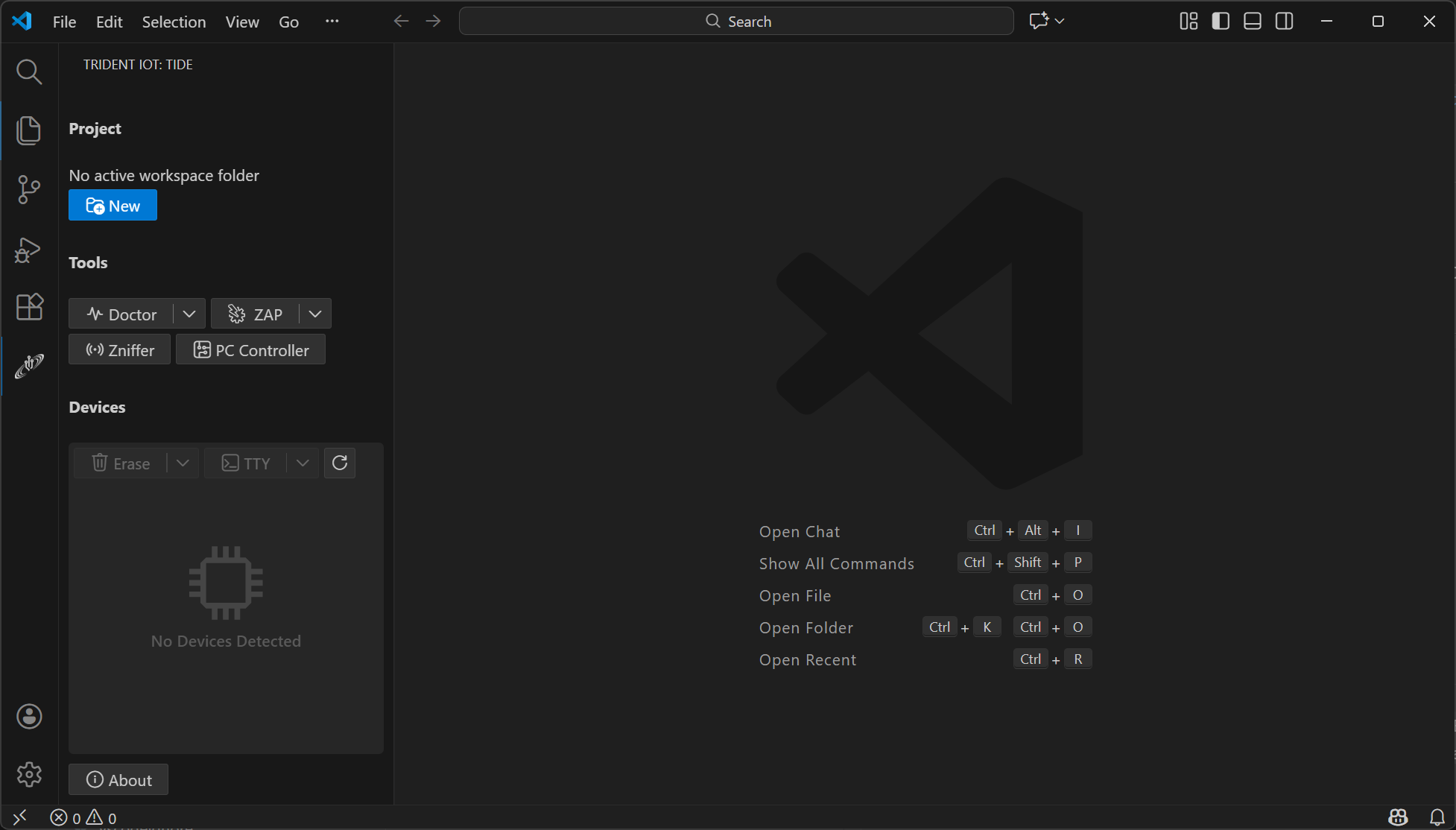Click the TTY button

[x=246, y=463]
